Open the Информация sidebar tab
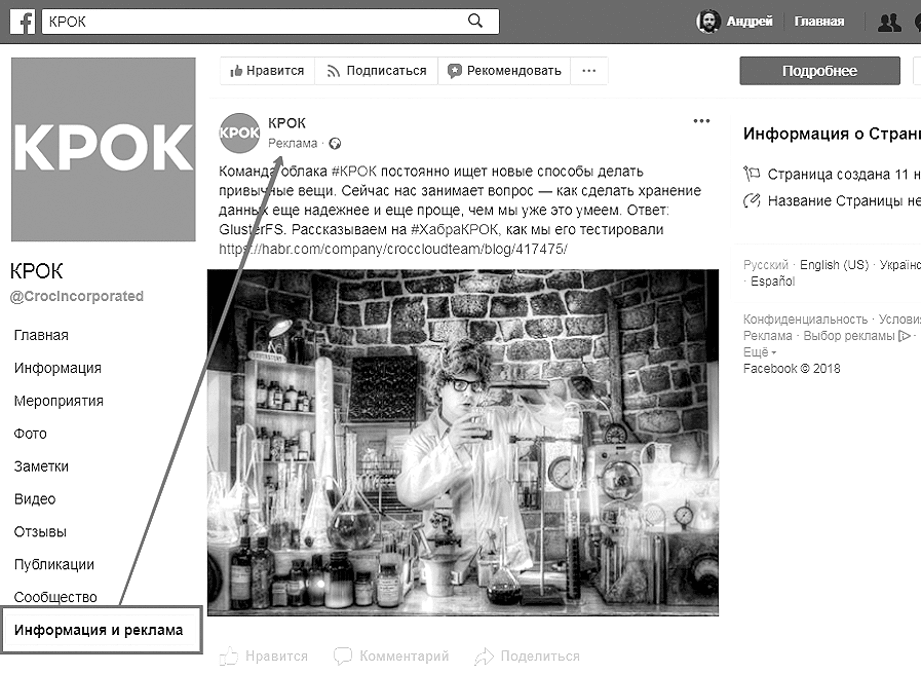 pos(58,368)
